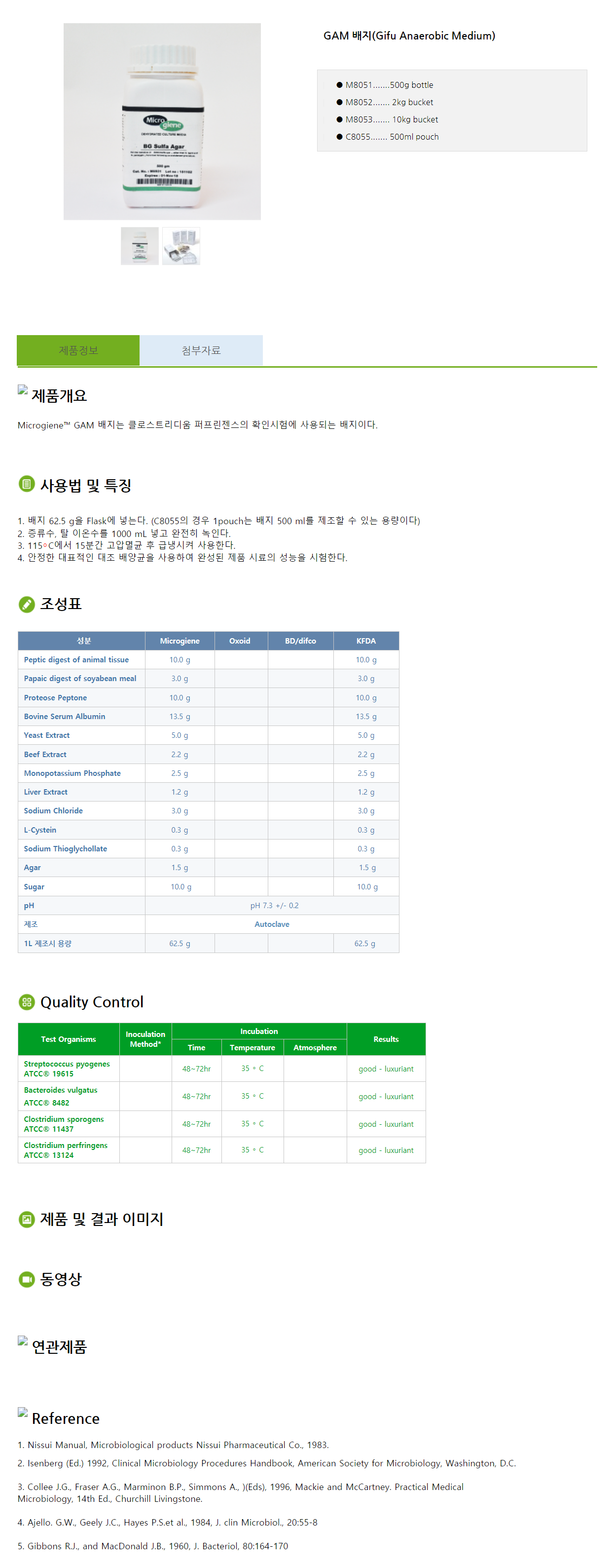This screenshot has width=612, height=1568.
Task: Click the L-Cystein ingredient
Action: (40, 830)
